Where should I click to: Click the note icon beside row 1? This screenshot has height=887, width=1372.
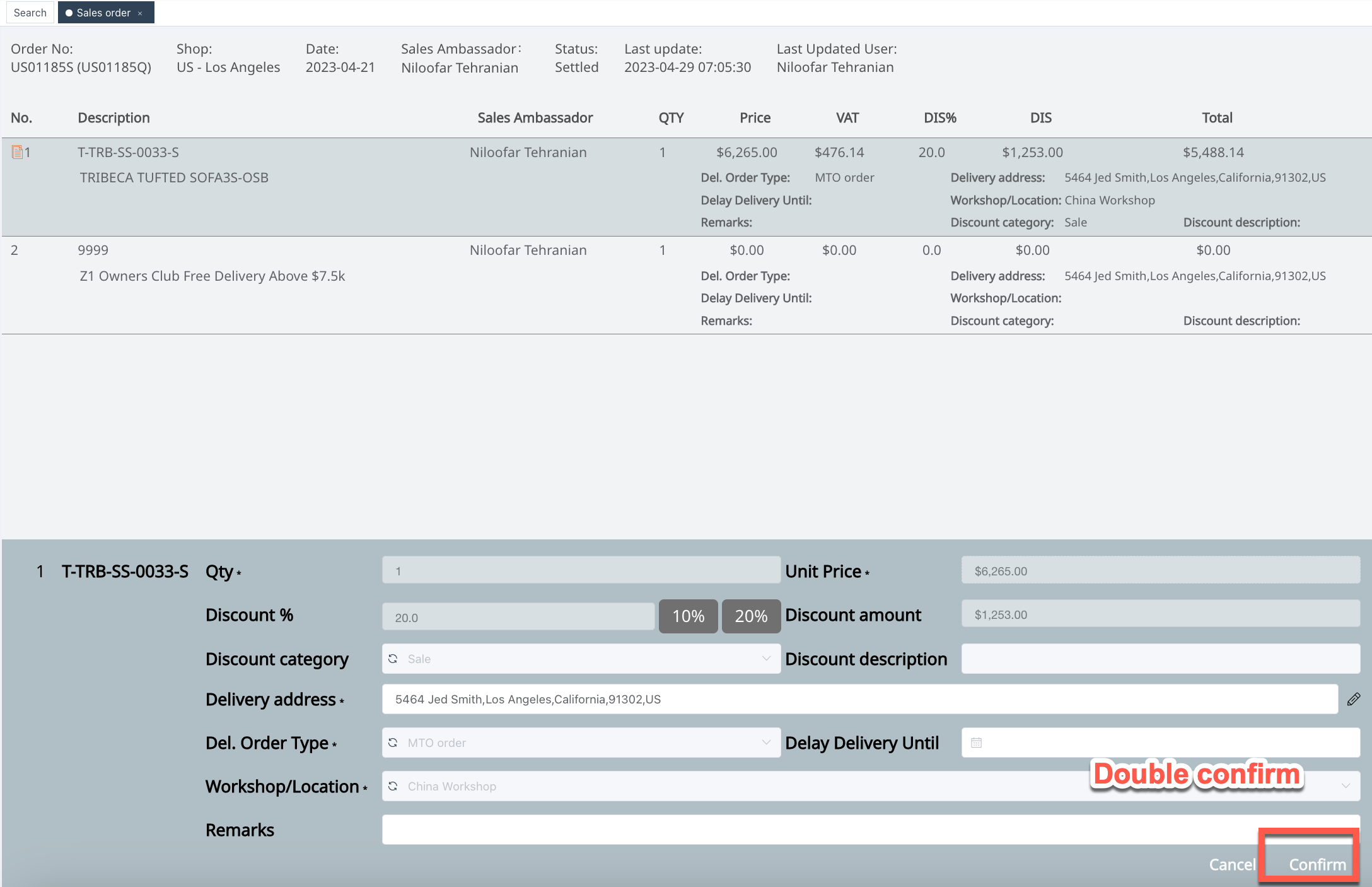(17, 152)
